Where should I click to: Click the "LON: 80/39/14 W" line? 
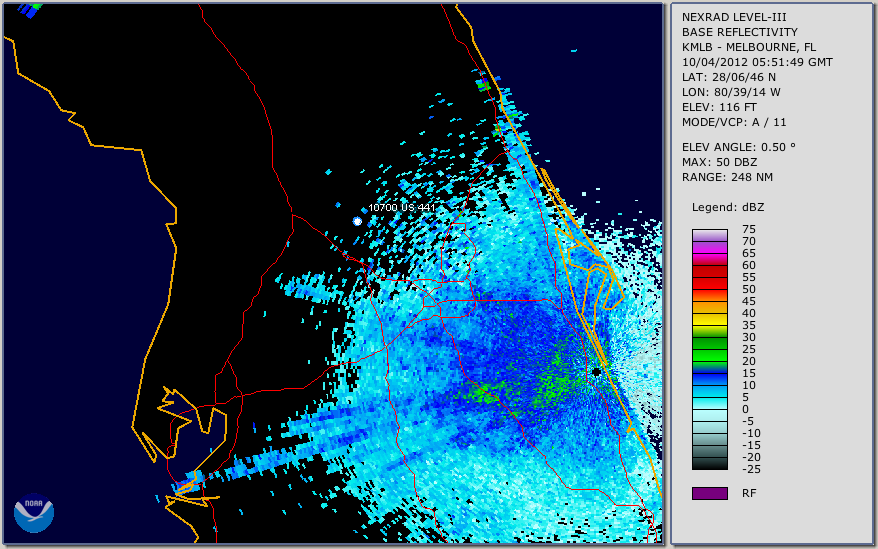731,92
